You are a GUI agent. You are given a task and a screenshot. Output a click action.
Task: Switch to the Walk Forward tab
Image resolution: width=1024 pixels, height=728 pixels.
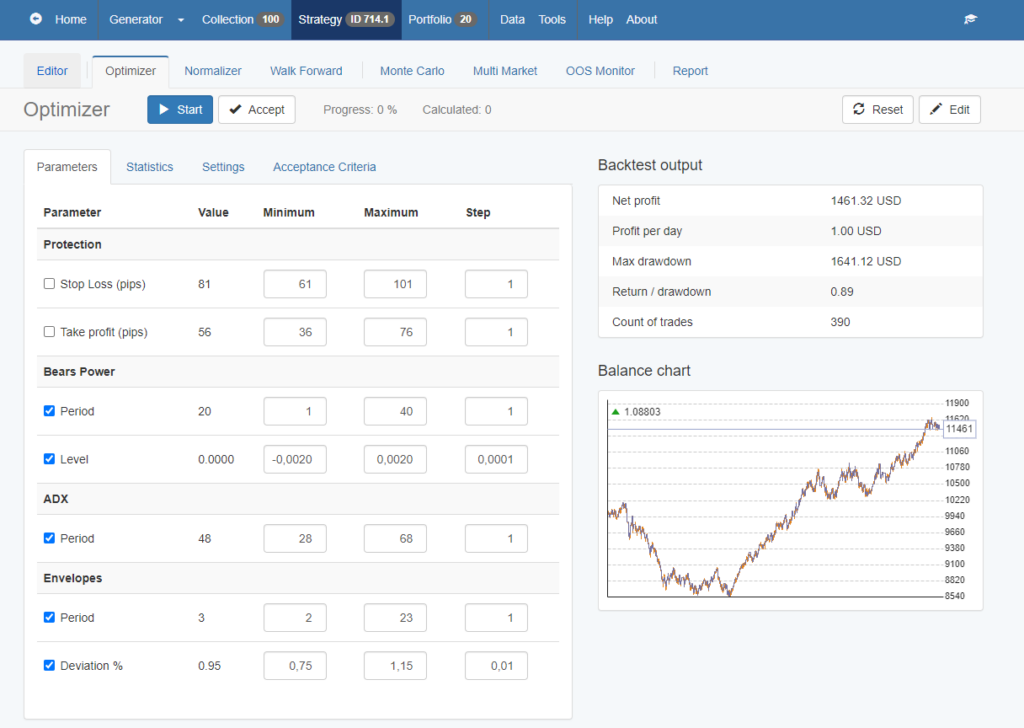click(306, 71)
